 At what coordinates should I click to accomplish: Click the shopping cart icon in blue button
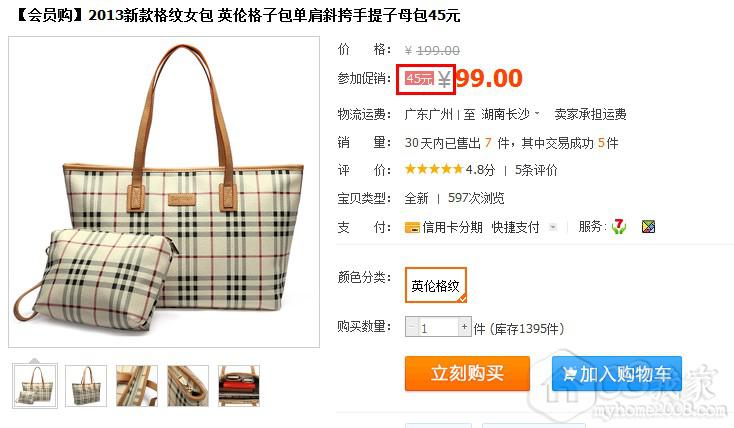click(x=569, y=374)
